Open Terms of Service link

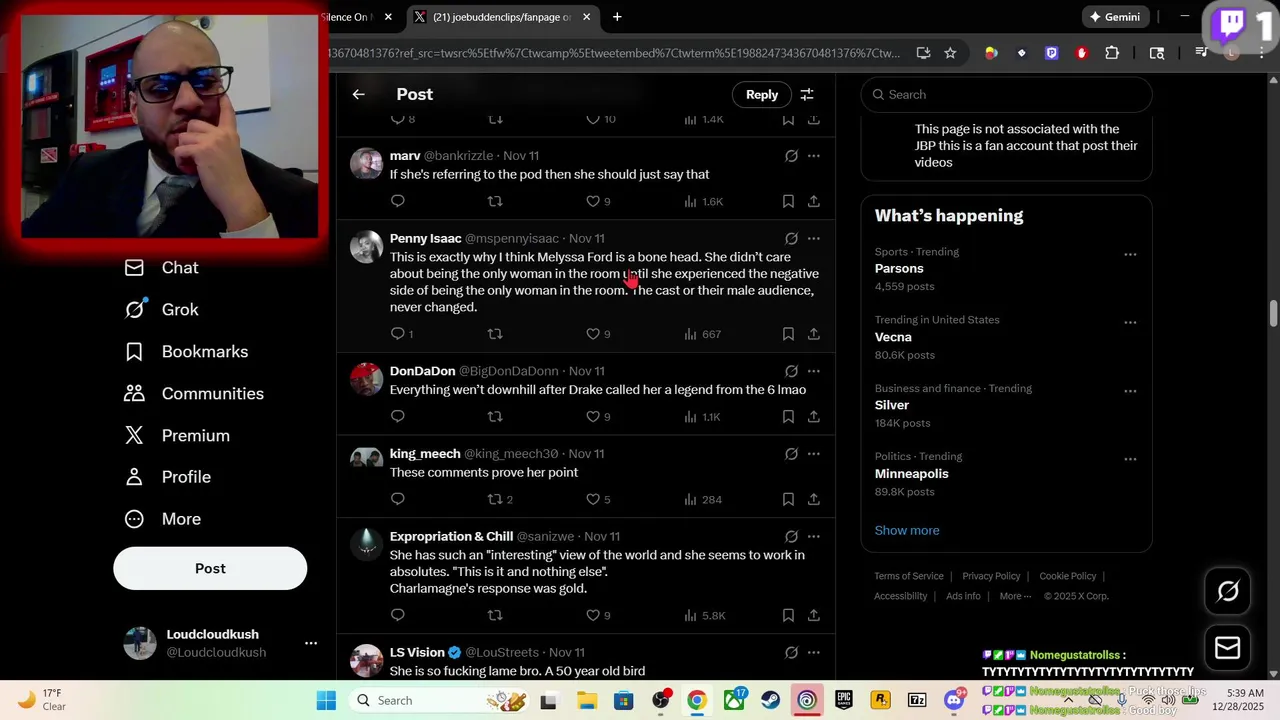[909, 576]
